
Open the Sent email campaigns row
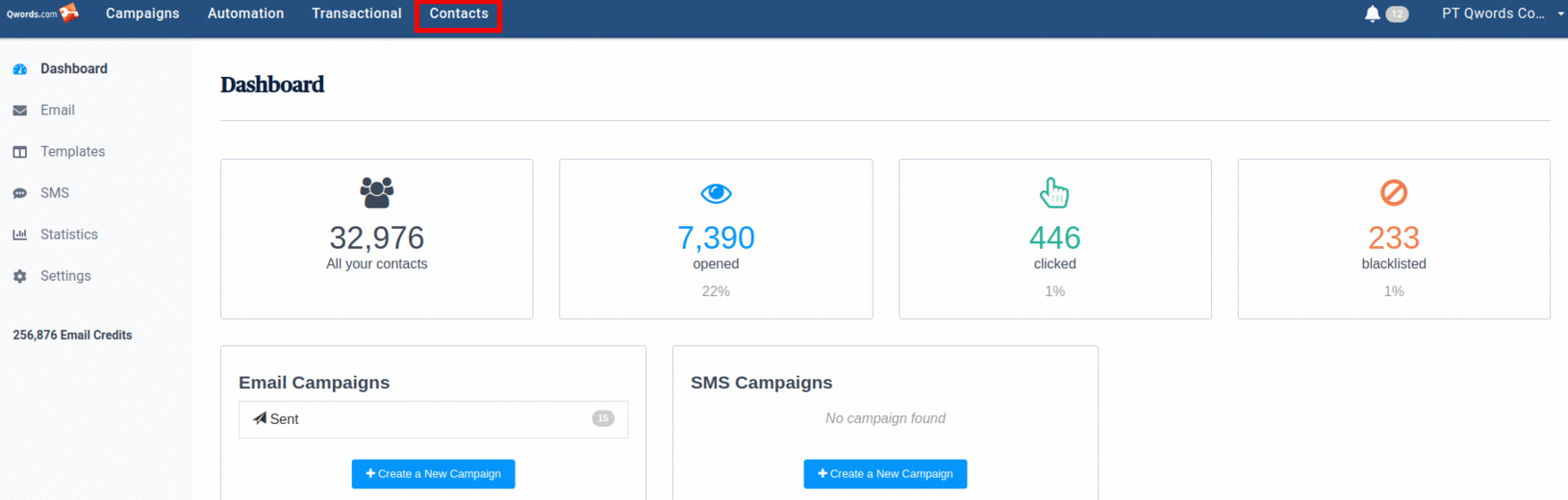pyautogui.click(x=433, y=419)
